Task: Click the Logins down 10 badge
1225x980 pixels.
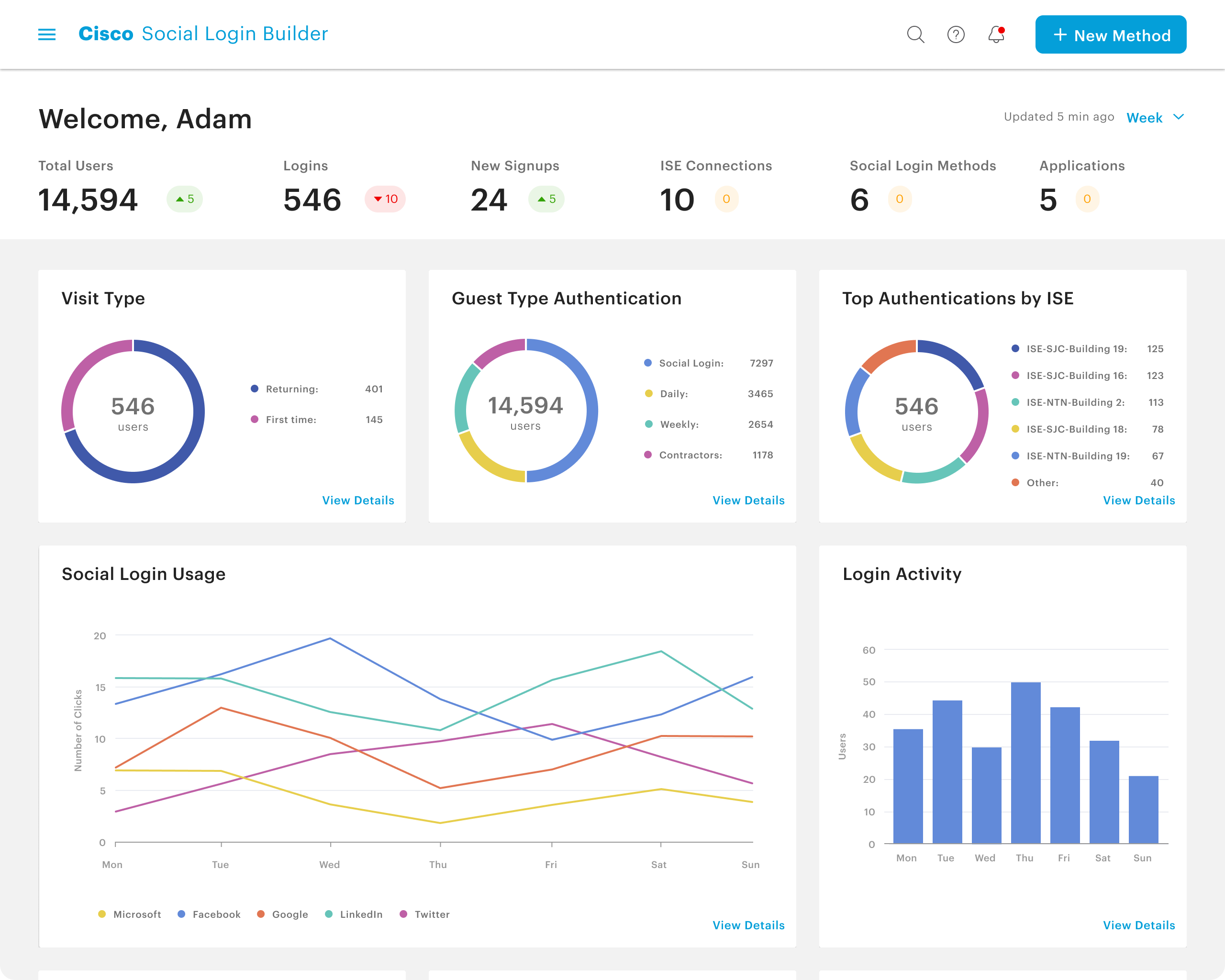Action: click(385, 200)
